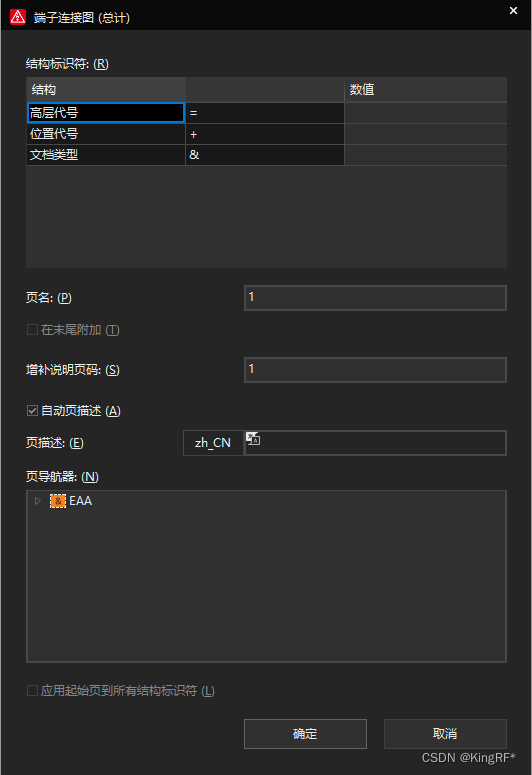
Task: Click the 增补说明页码 input field
Action: pyautogui.click(x=375, y=370)
